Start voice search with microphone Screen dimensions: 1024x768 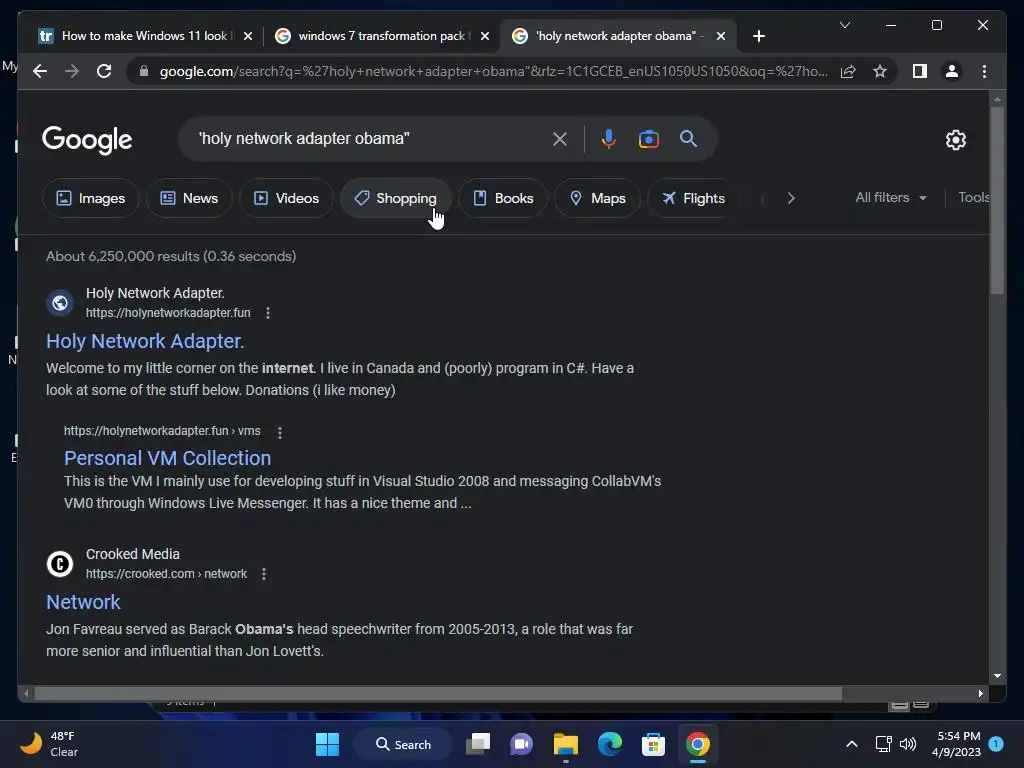609,139
